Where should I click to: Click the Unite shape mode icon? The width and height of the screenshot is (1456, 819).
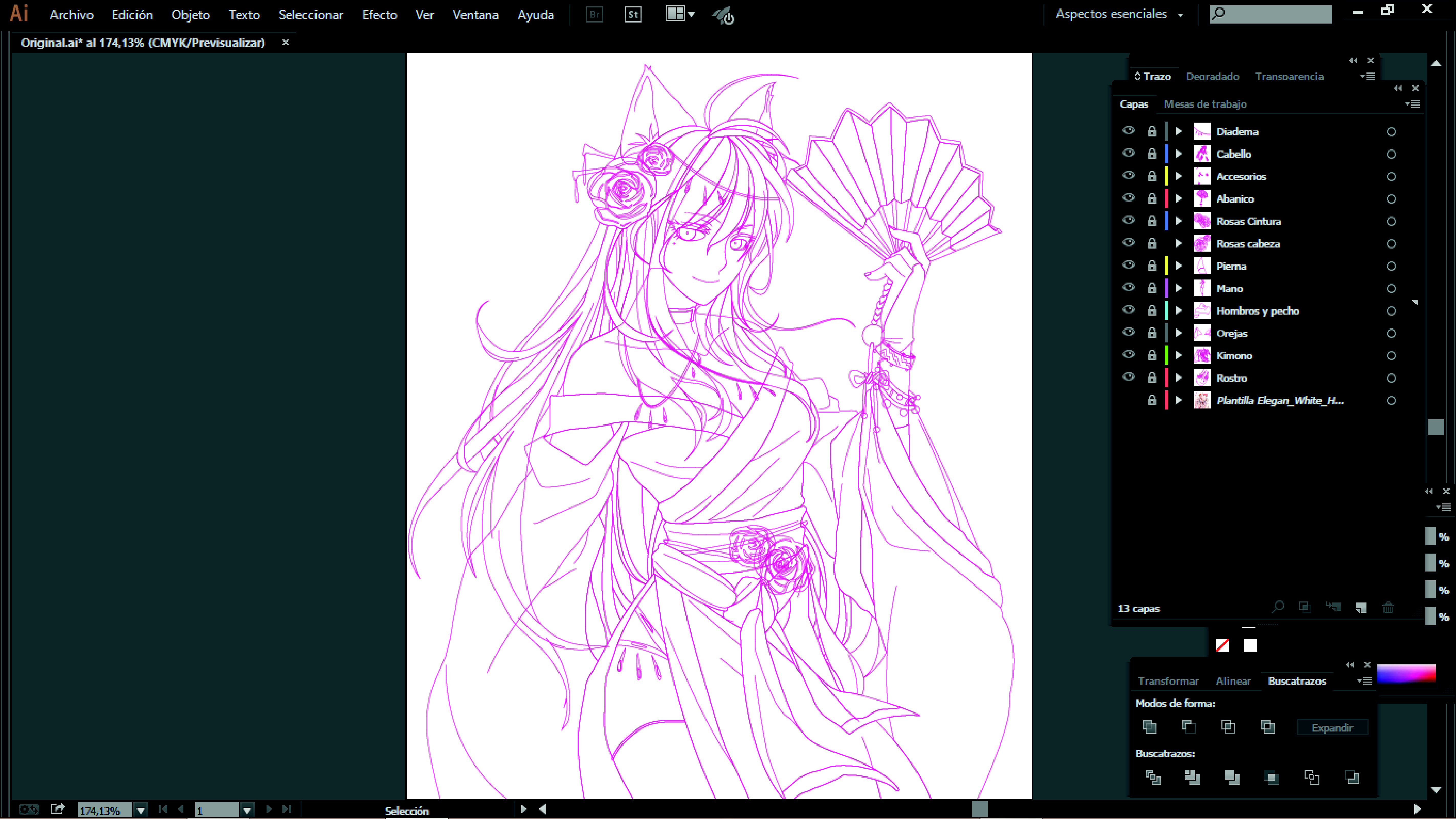tap(1149, 727)
